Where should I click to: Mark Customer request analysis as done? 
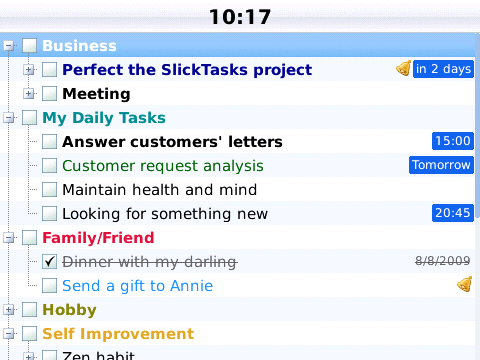coord(49,166)
